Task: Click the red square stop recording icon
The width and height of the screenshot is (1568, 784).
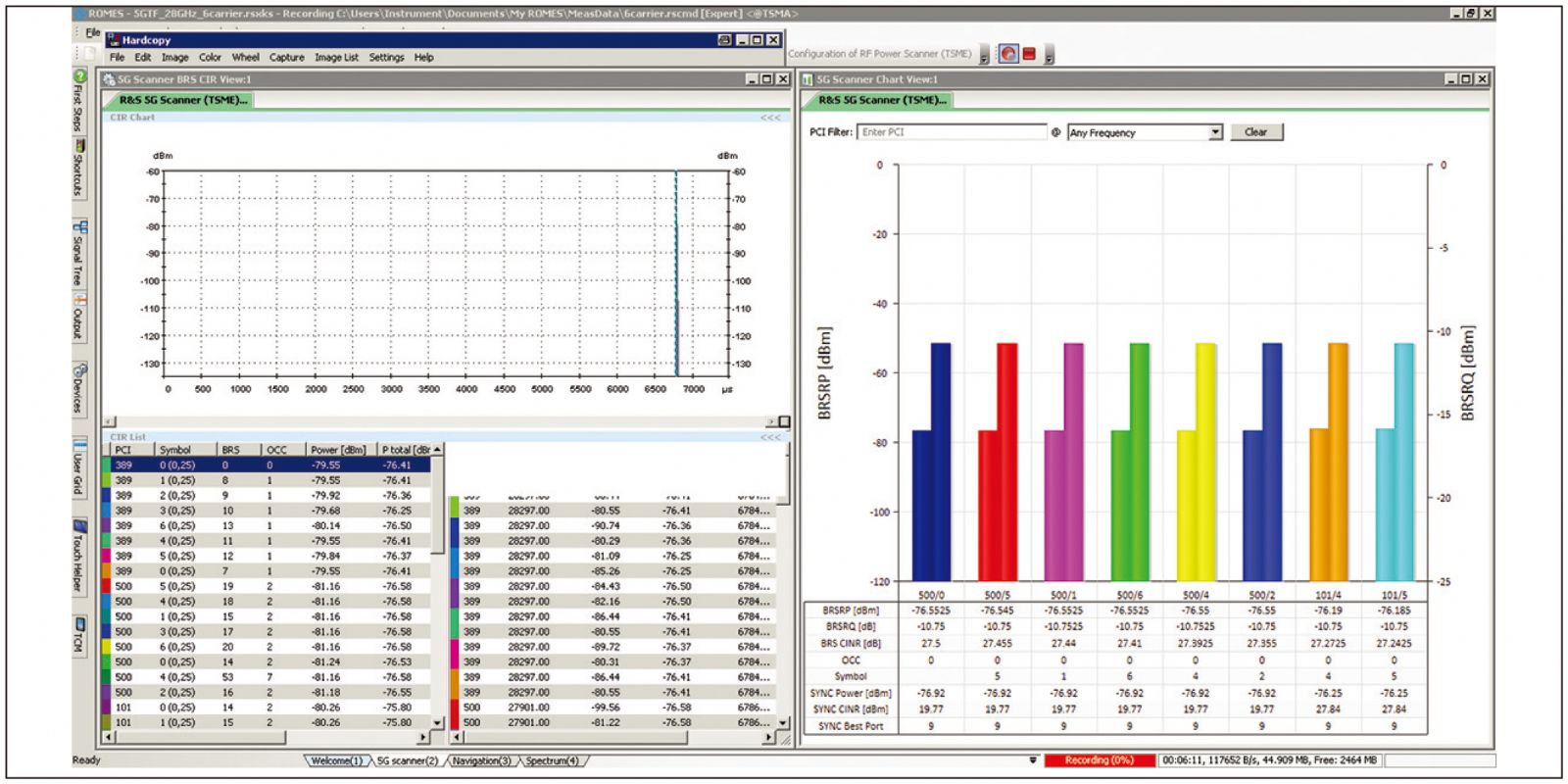Action: [1029, 54]
